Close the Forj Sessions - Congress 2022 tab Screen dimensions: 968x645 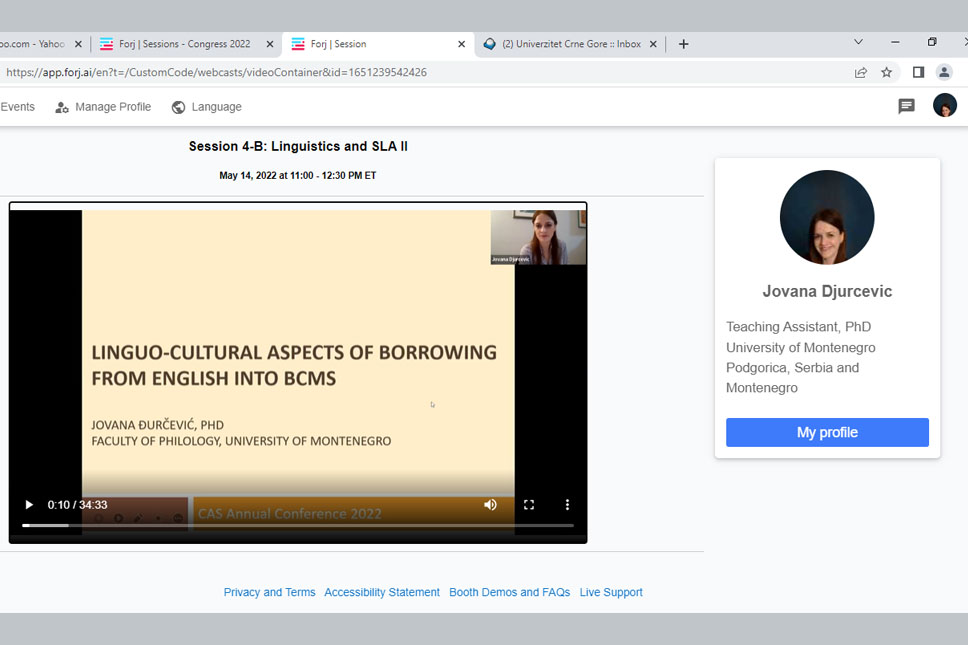coord(270,44)
